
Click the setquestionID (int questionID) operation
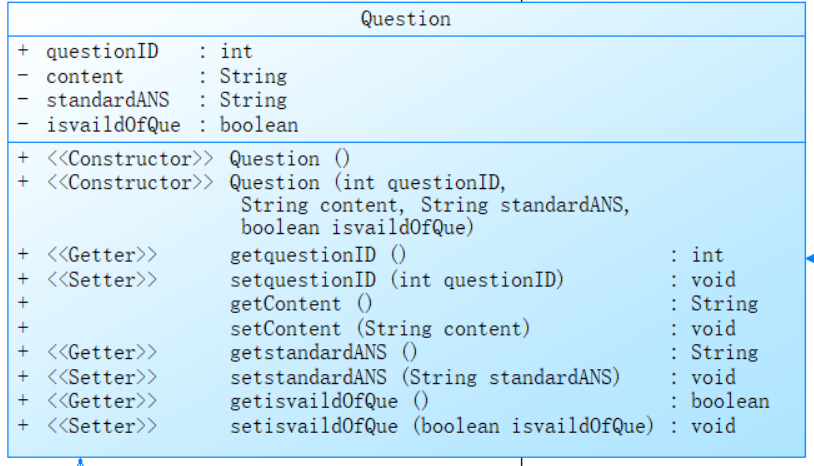(396, 280)
